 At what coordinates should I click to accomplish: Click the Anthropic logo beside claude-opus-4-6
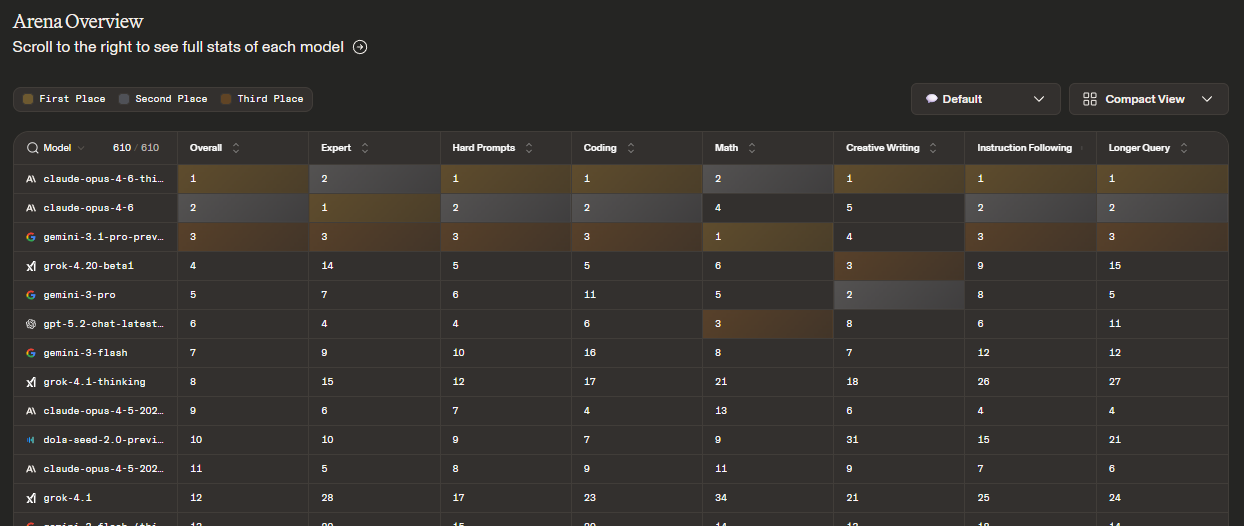[x=31, y=207]
